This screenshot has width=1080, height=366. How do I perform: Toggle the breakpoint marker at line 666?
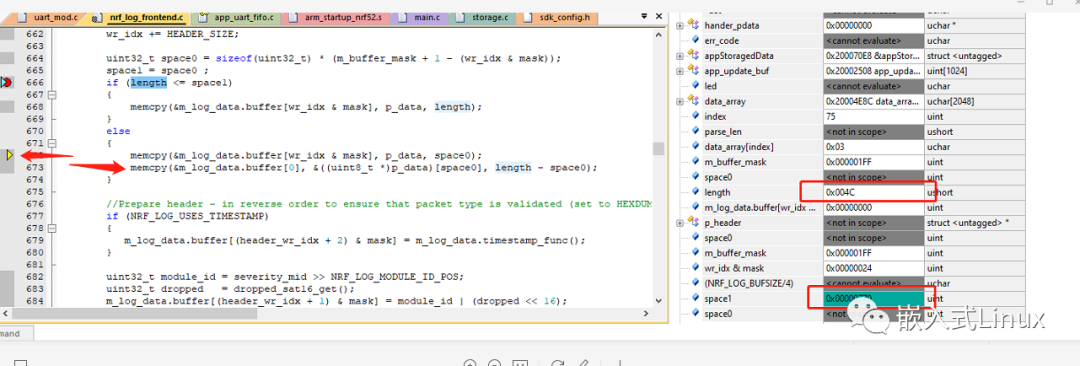(7, 83)
